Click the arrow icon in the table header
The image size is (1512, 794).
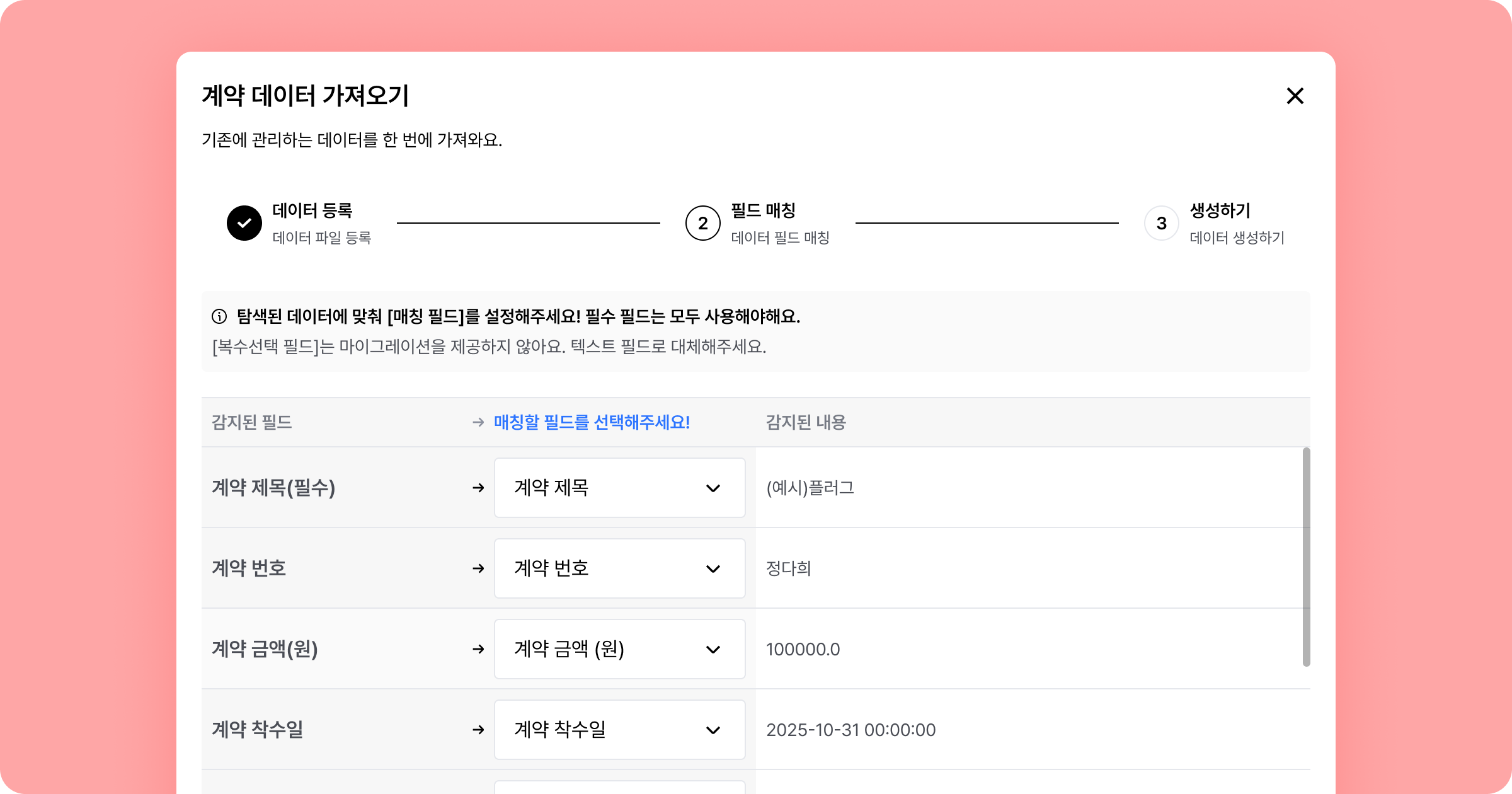tap(478, 422)
